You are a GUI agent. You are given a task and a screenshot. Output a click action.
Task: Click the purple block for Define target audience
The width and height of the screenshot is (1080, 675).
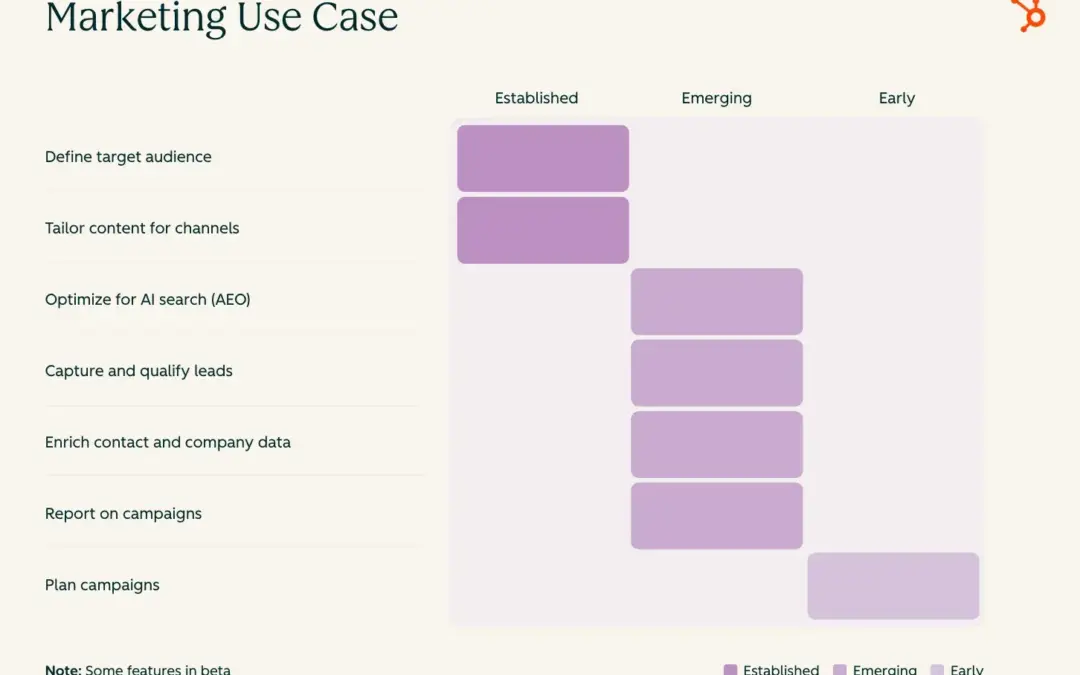click(543, 158)
